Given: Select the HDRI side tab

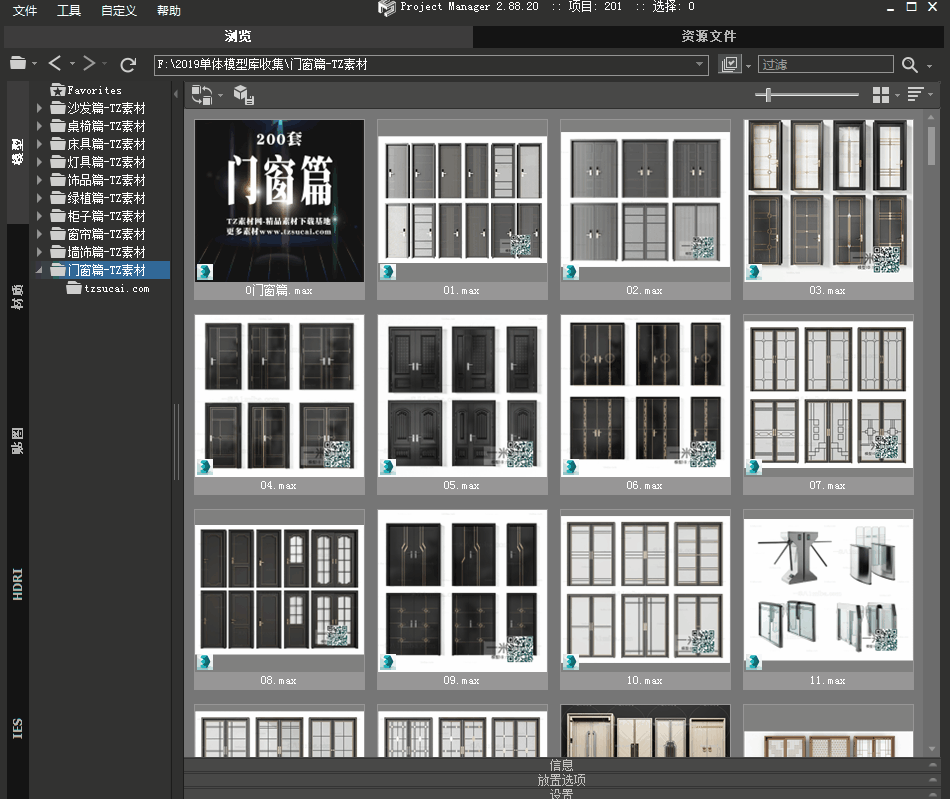Looking at the screenshot, I should (x=17, y=583).
